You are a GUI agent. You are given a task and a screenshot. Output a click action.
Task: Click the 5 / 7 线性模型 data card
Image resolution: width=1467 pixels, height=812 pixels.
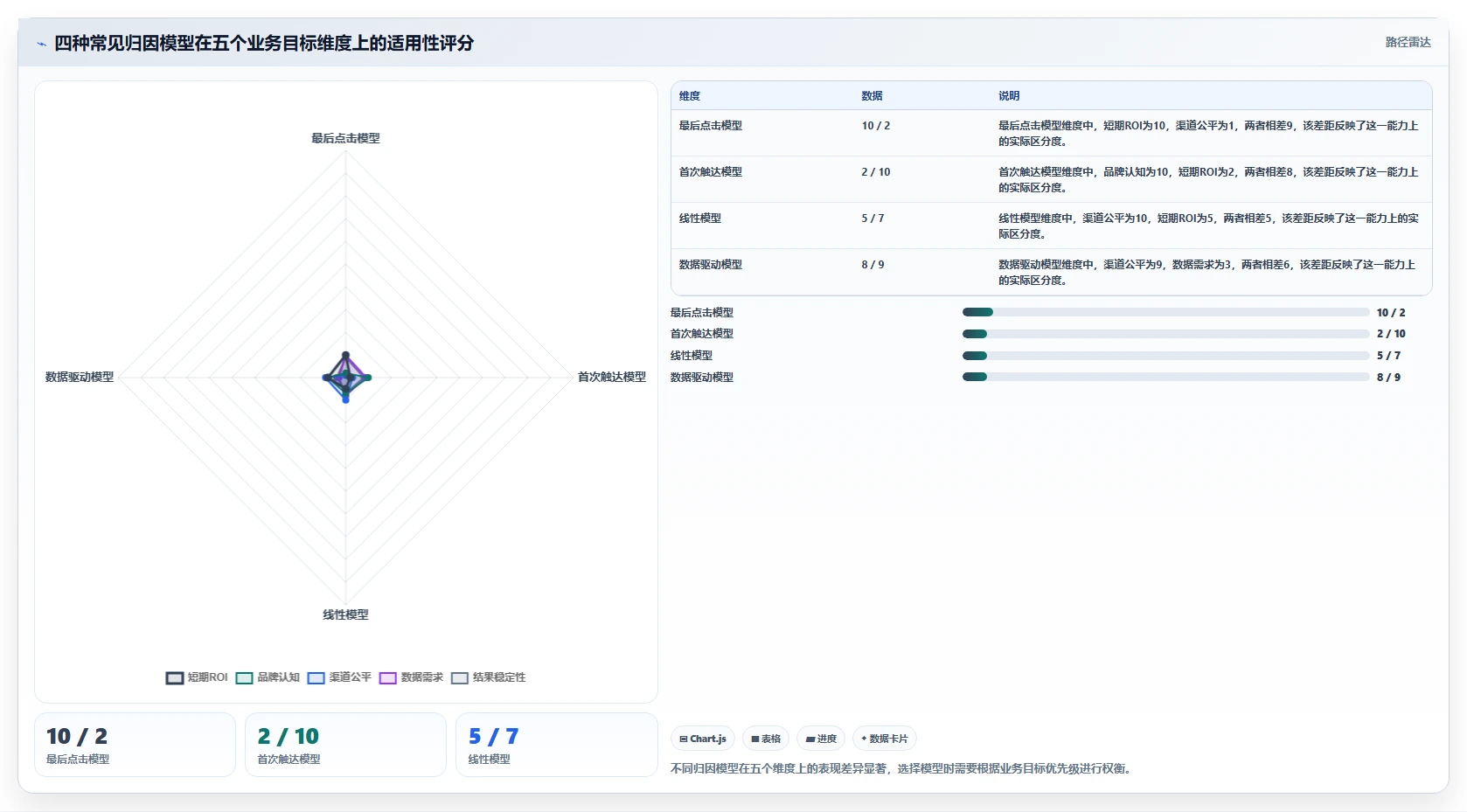coord(556,745)
